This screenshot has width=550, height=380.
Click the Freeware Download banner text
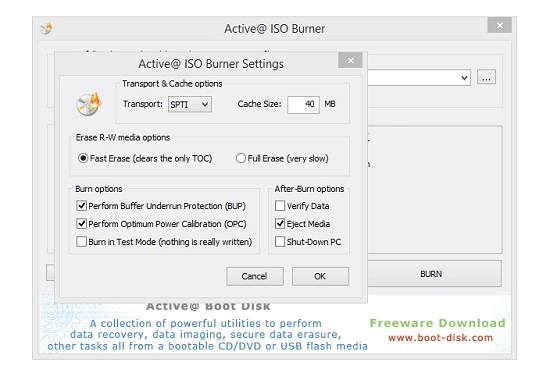point(437,323)
